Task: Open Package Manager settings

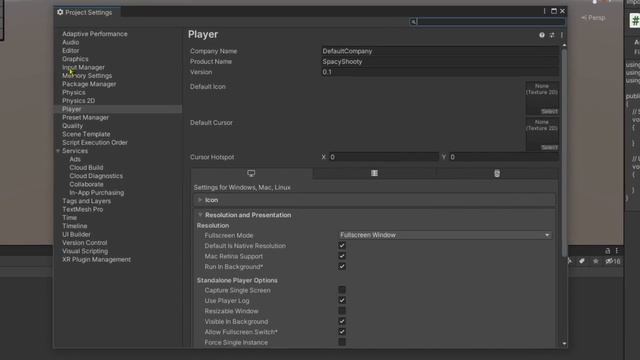Action: pyautogui.click(x=89, y=84)
